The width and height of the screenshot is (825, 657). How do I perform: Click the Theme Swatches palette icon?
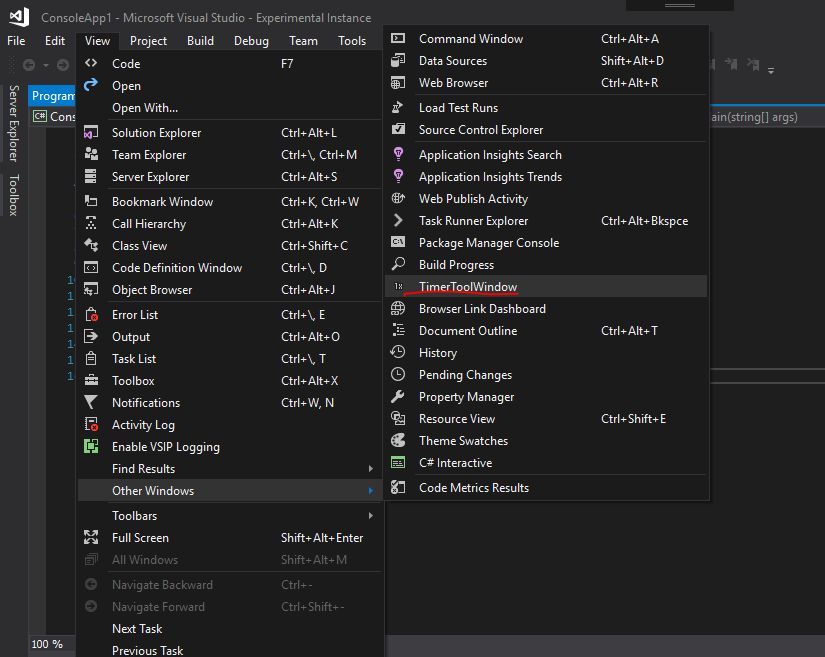[x=398, y=440]
